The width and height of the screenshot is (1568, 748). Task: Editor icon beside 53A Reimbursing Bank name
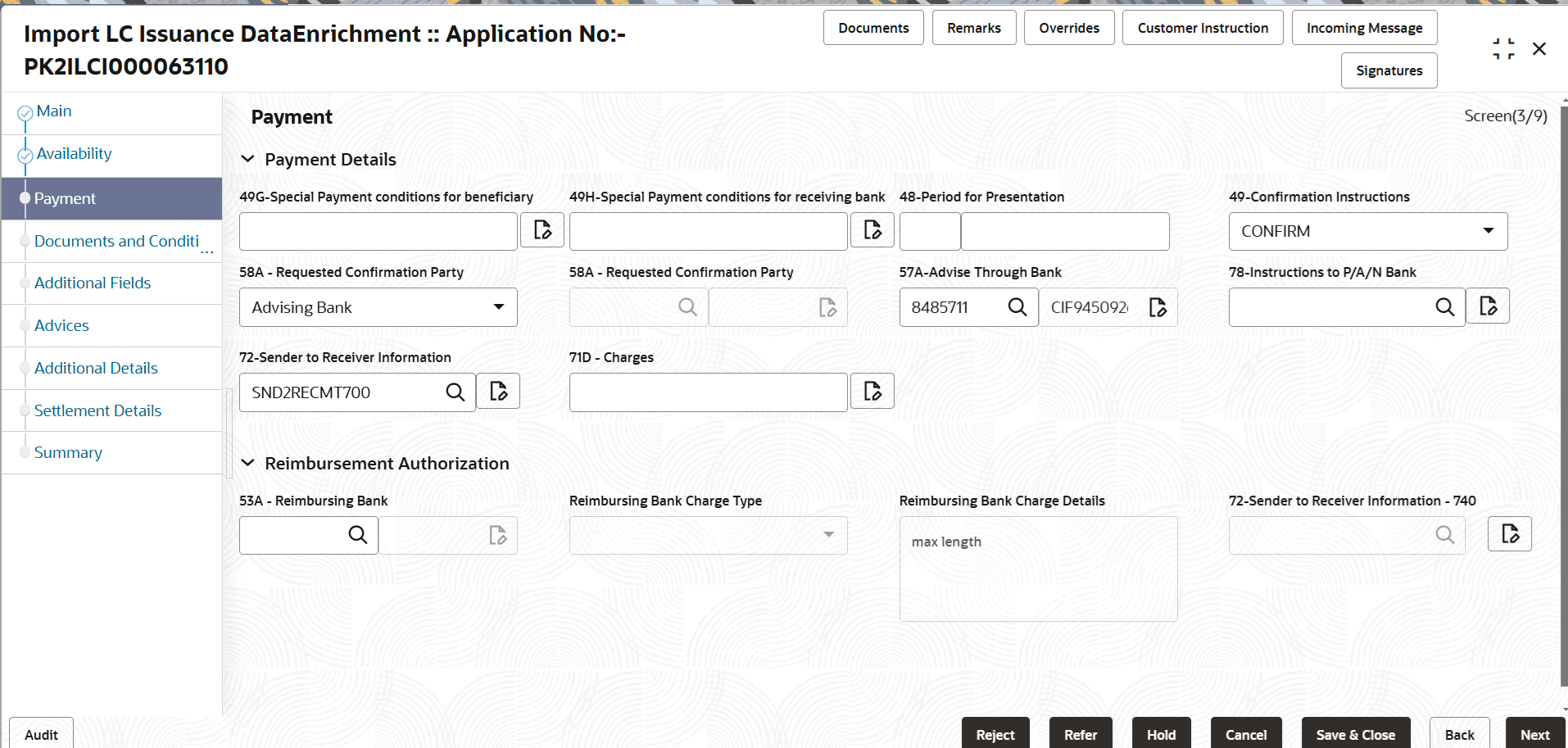(x=497, y=535)
